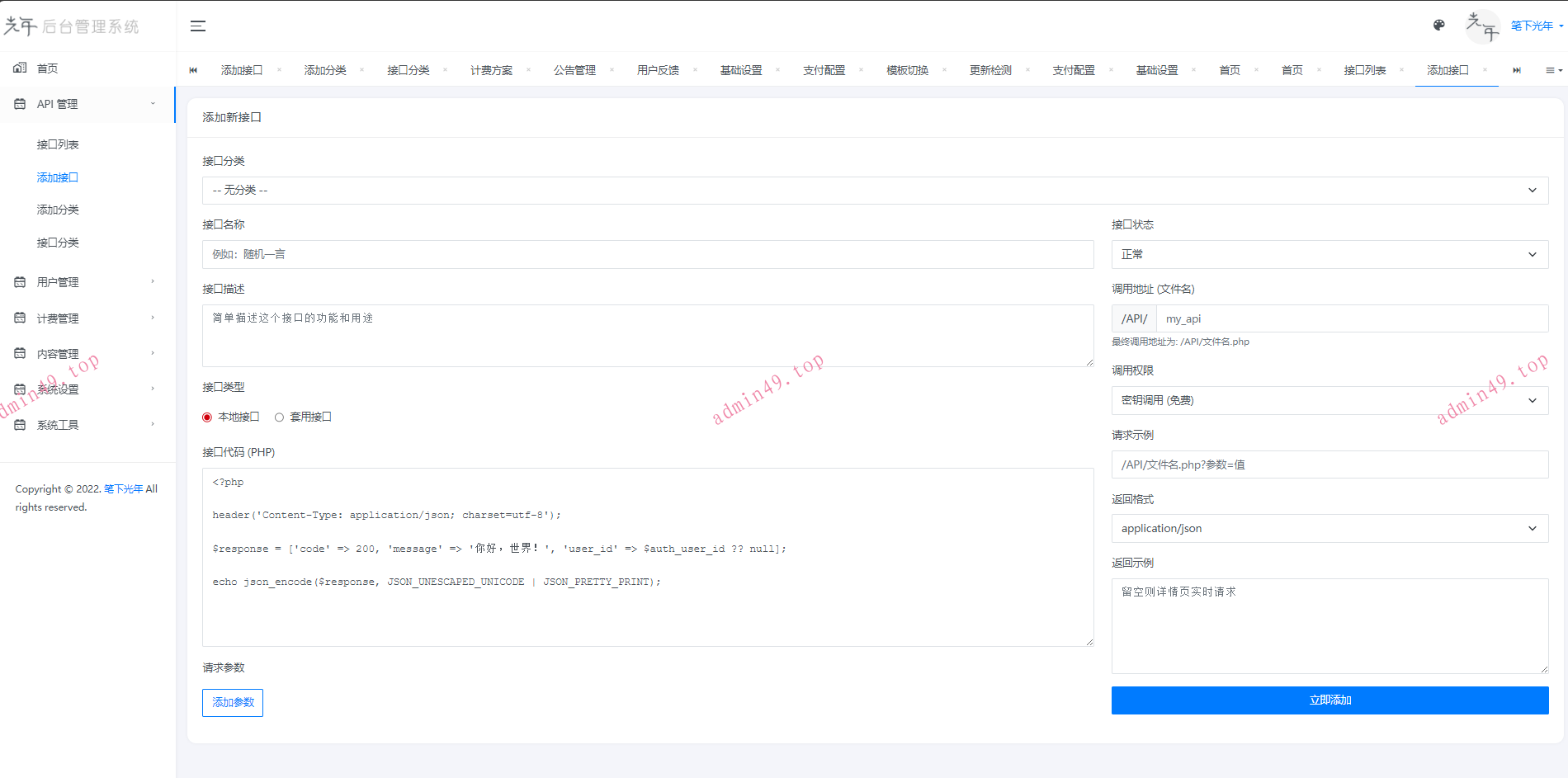Click the sidebar collapse hamburger icon
This screenshot has height=778, width=1568.
coord(198,26)
